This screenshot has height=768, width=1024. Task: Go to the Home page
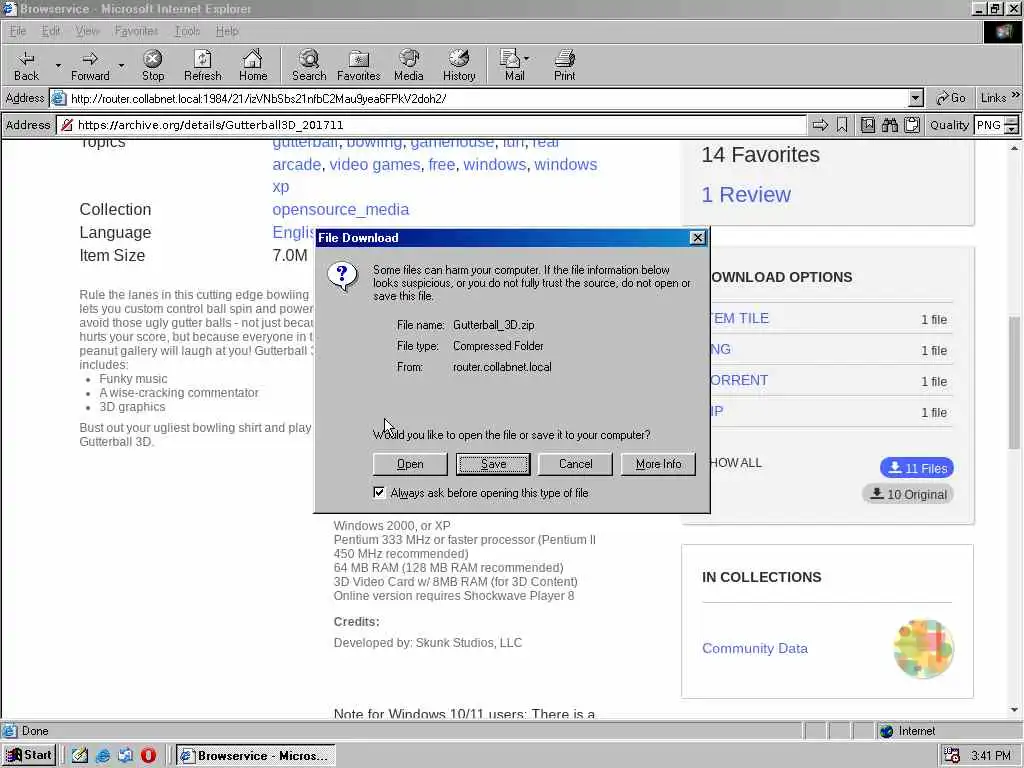[253, 65]
